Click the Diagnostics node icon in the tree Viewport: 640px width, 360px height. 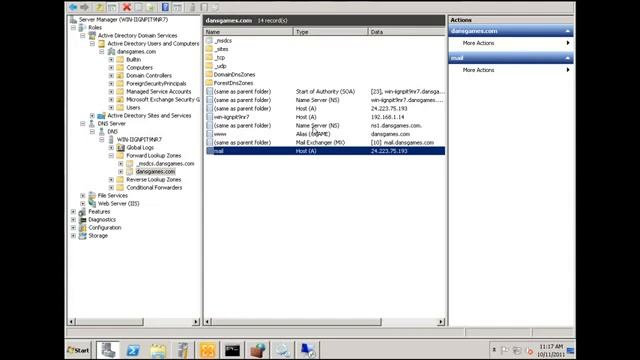pos(82,220)
